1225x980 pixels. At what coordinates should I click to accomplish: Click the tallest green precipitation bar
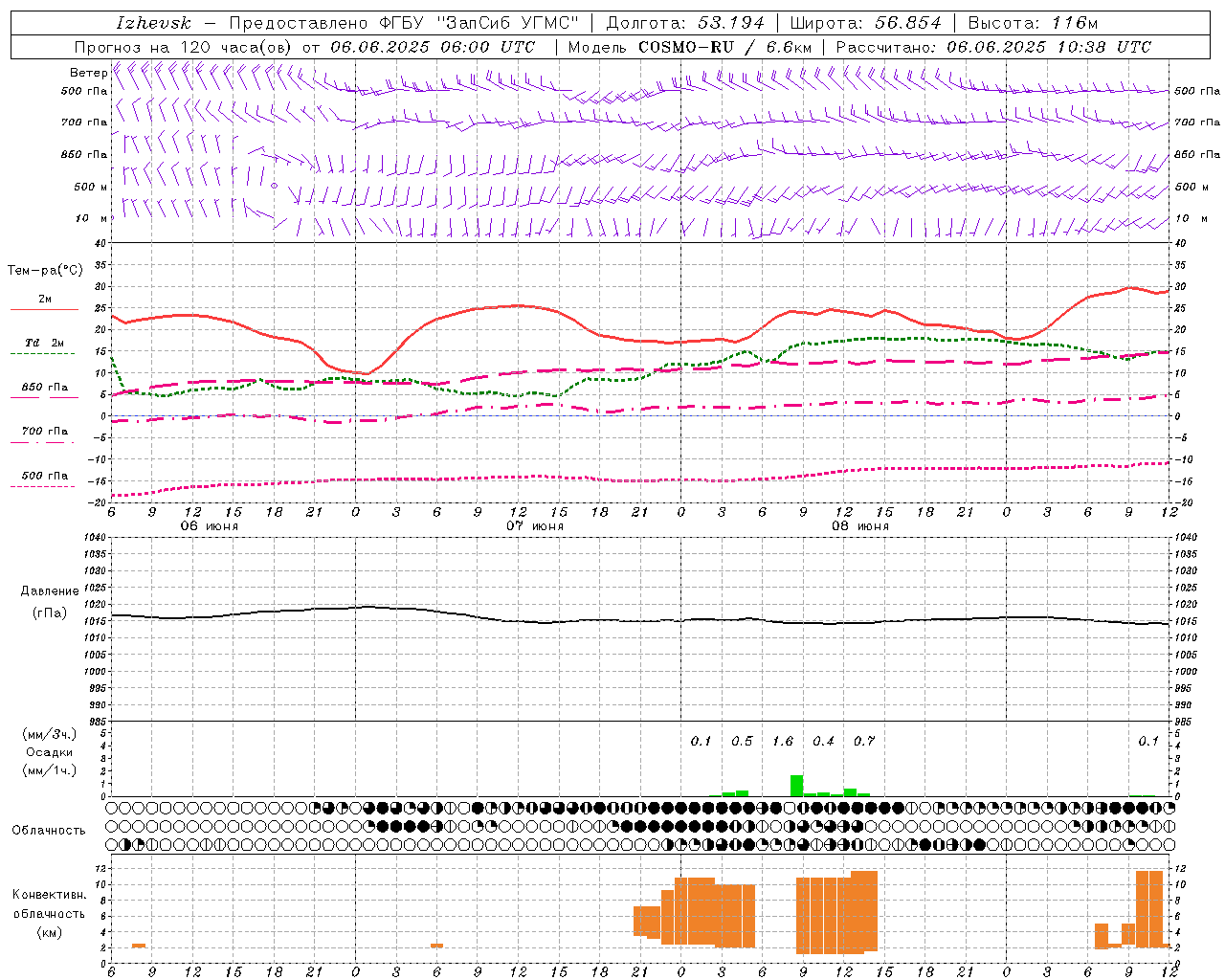click(796, 786)
